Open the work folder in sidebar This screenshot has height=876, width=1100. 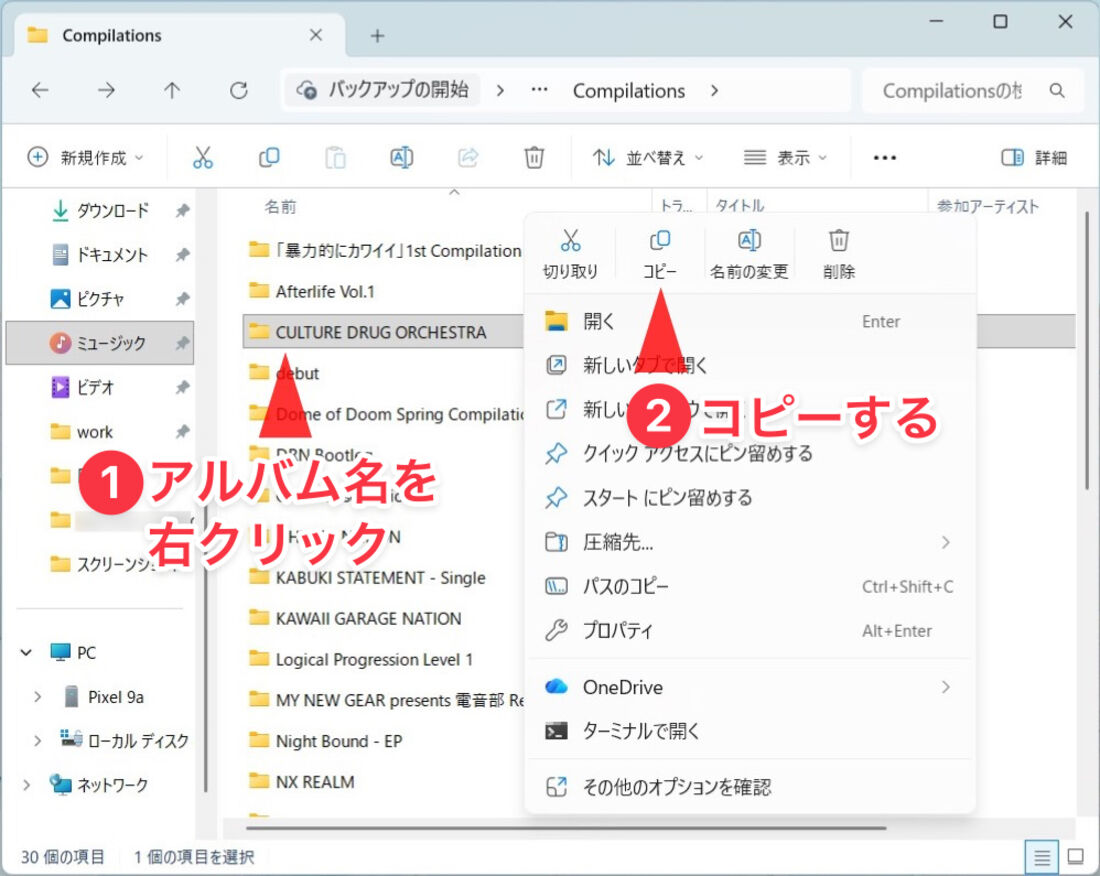click(95, 432)
